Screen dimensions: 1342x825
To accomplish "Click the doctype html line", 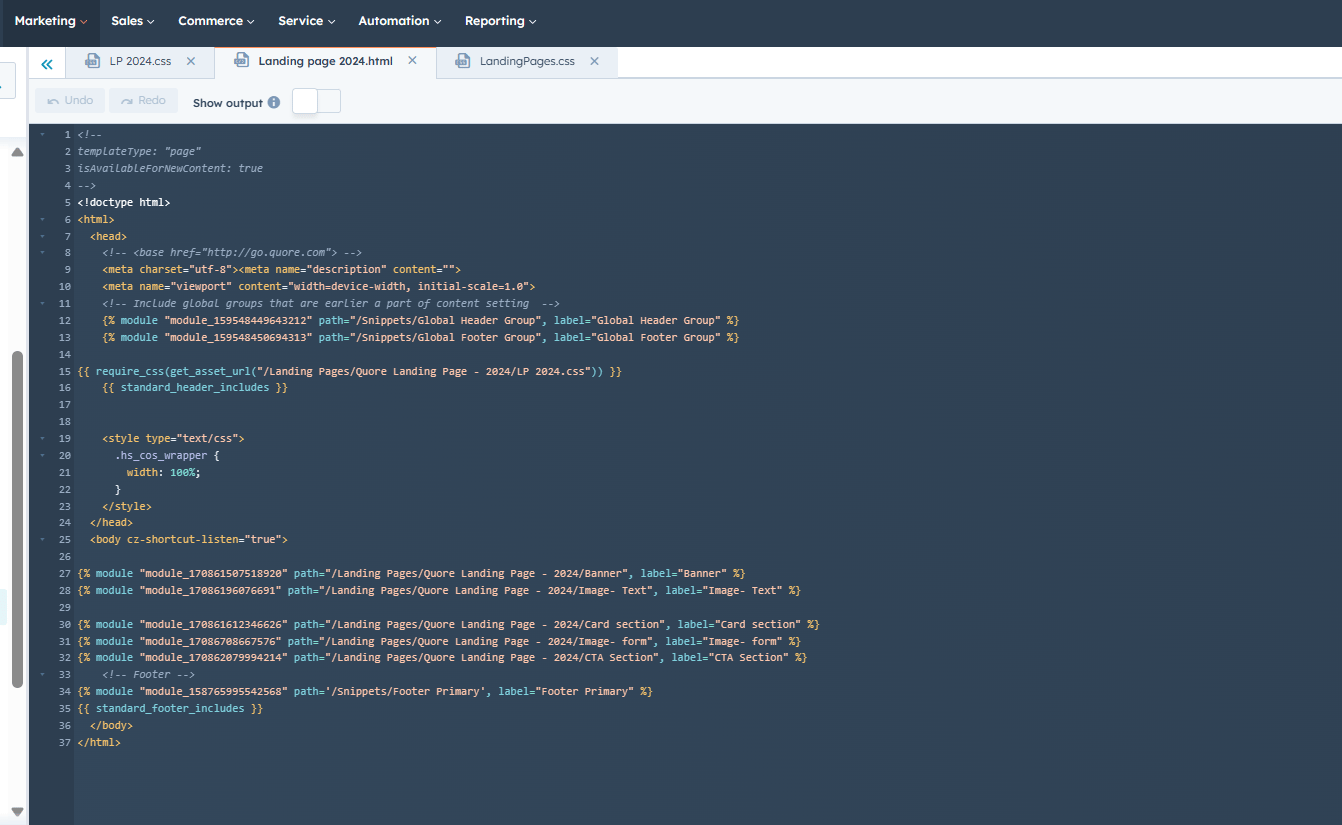I will tap(124, 202).
